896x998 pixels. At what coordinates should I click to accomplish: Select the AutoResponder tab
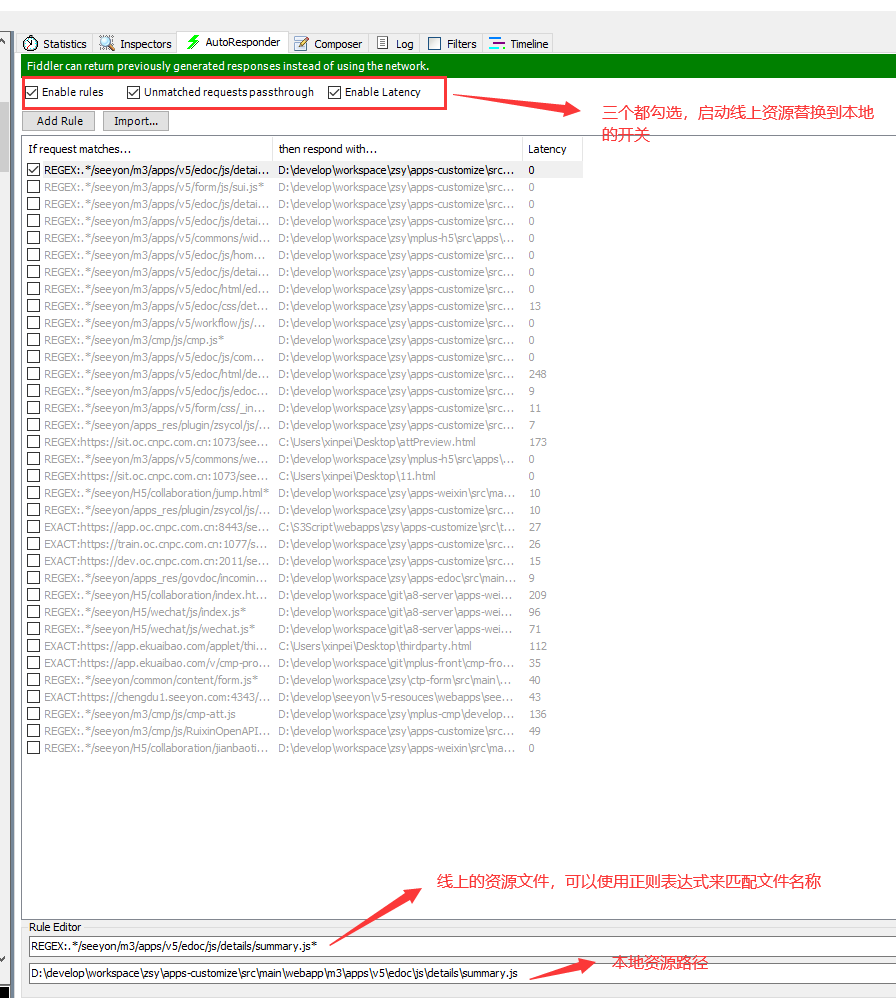click(233, 42)
